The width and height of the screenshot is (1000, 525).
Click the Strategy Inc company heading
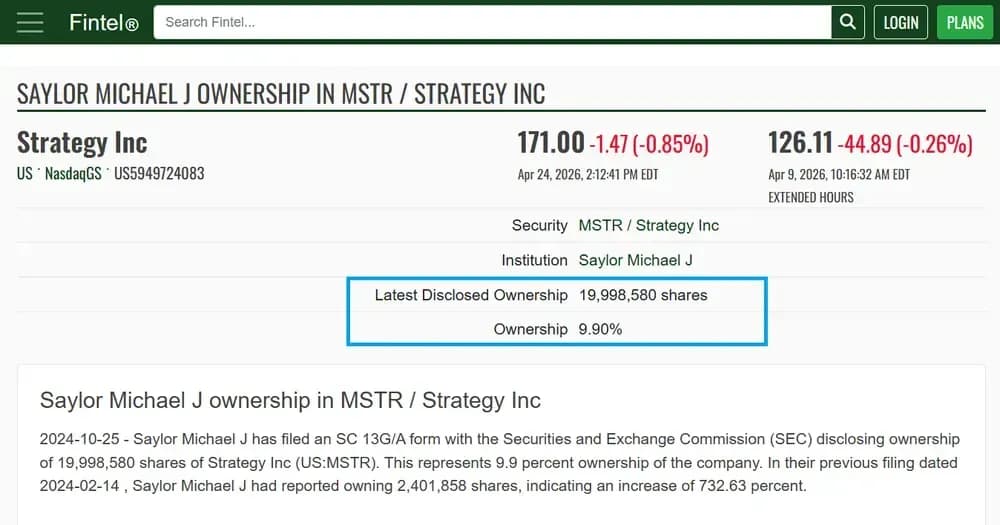pos(82,143)
